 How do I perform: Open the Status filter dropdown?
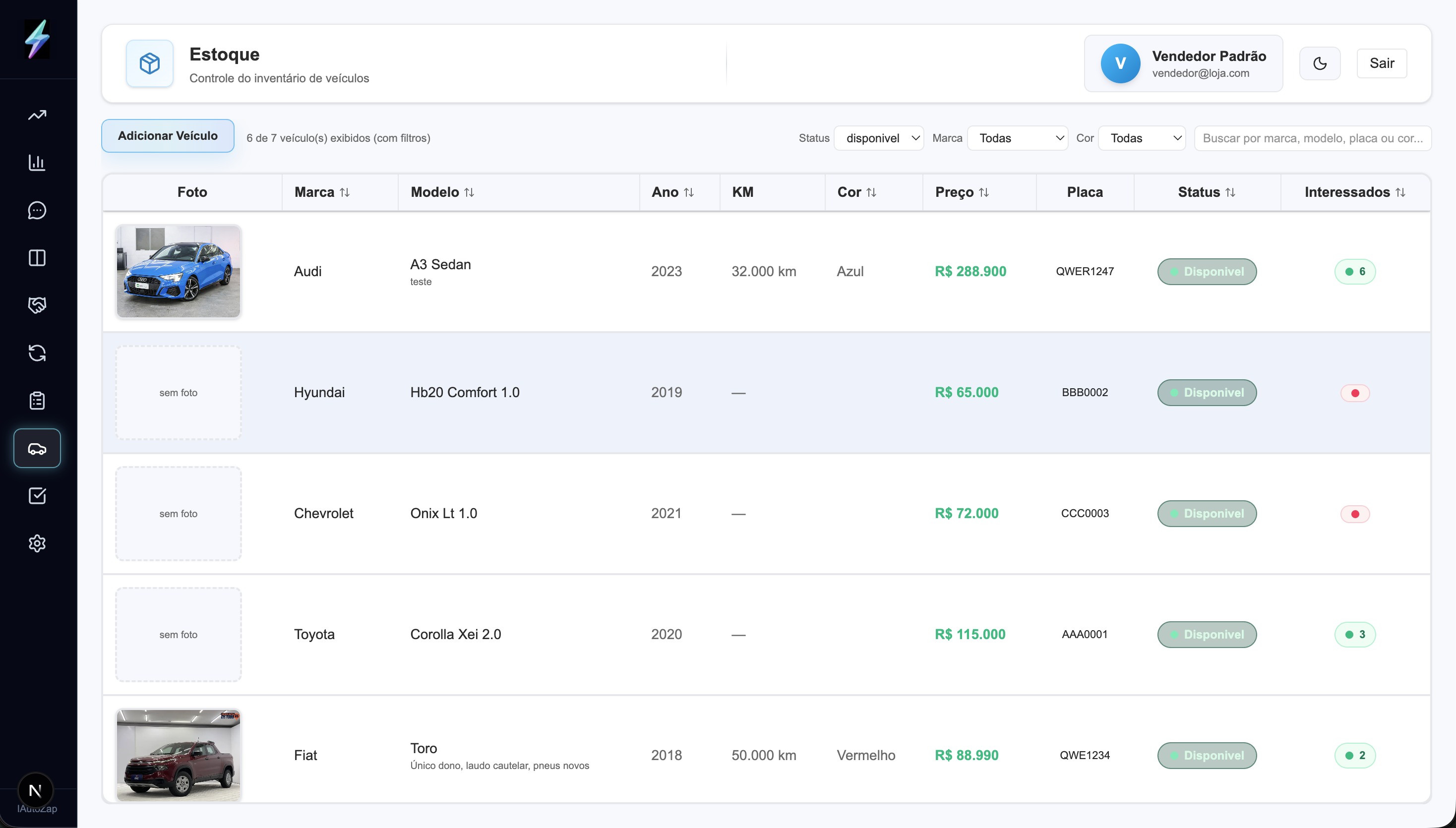pyautogui.click(x=879, y=138)
